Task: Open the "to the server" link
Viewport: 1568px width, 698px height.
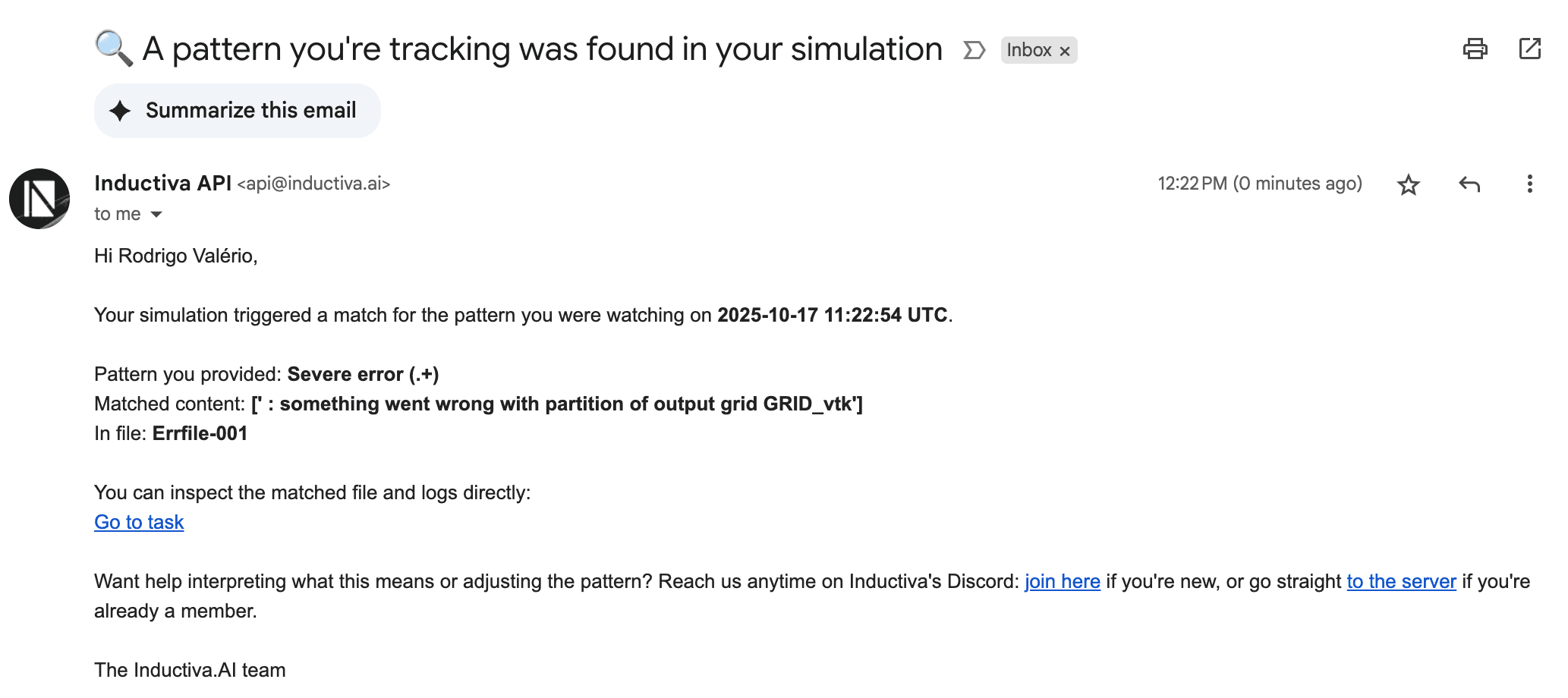Action: click(1401, 581)
